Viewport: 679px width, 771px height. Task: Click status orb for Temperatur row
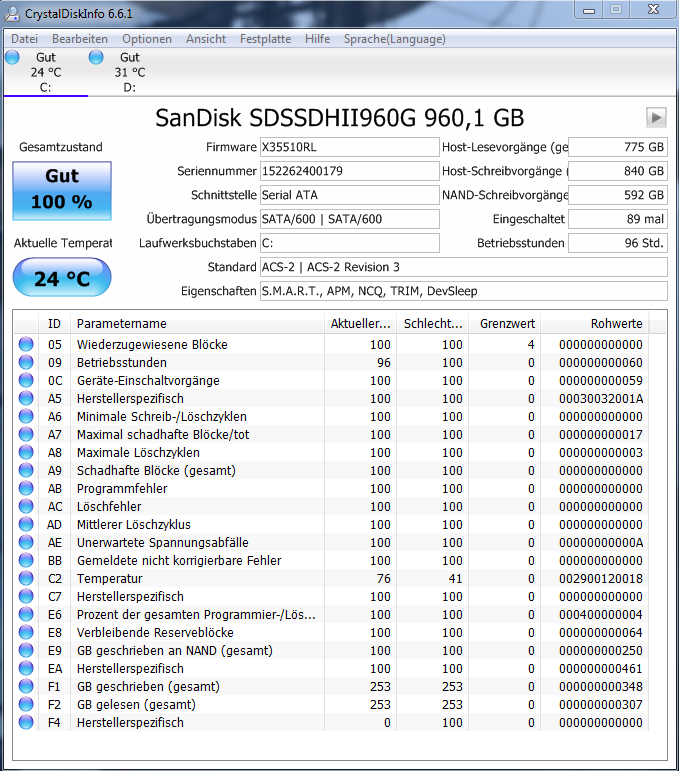pyautogui.click(x=26, y=578)
